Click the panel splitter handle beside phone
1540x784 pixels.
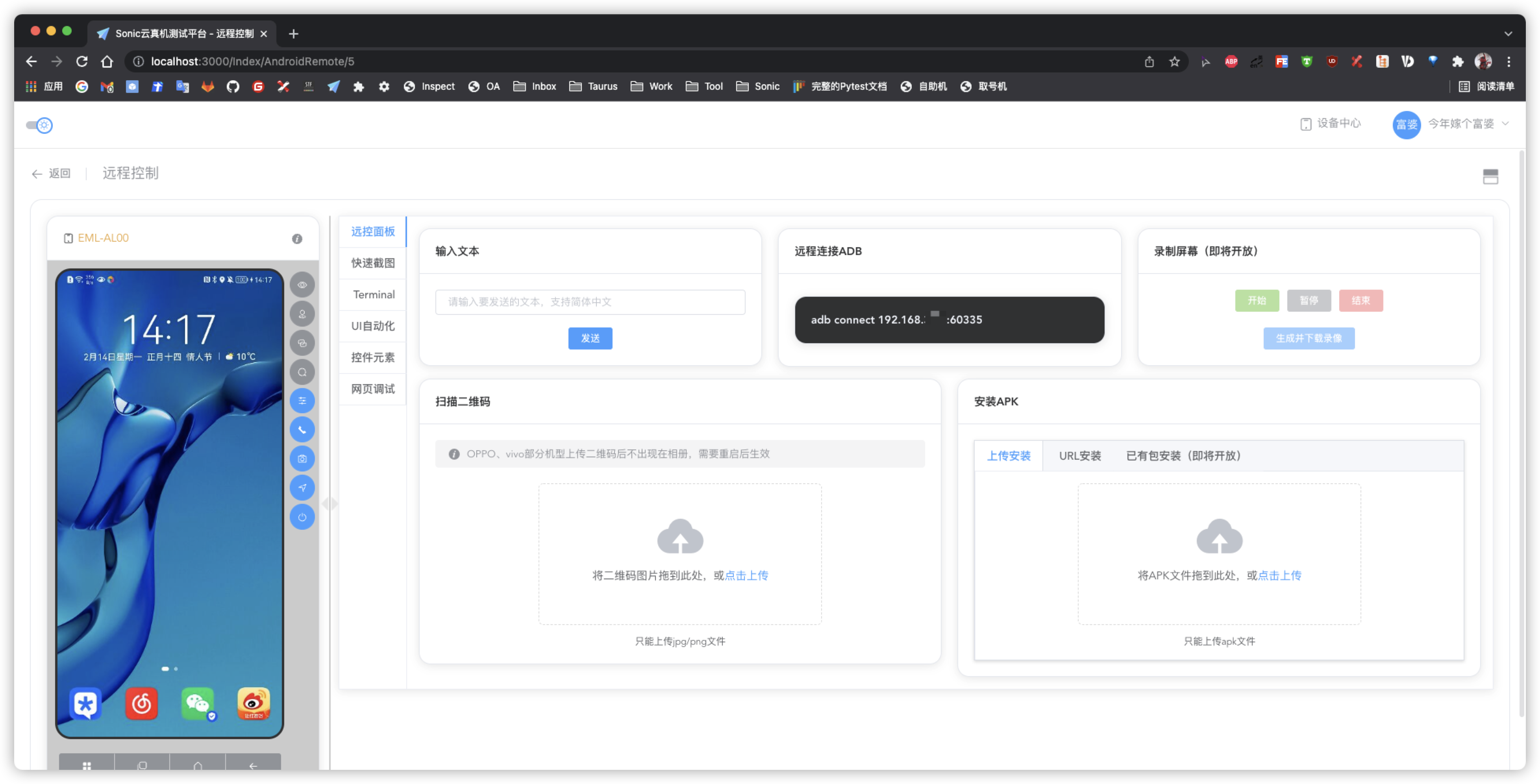pos(329,504)
